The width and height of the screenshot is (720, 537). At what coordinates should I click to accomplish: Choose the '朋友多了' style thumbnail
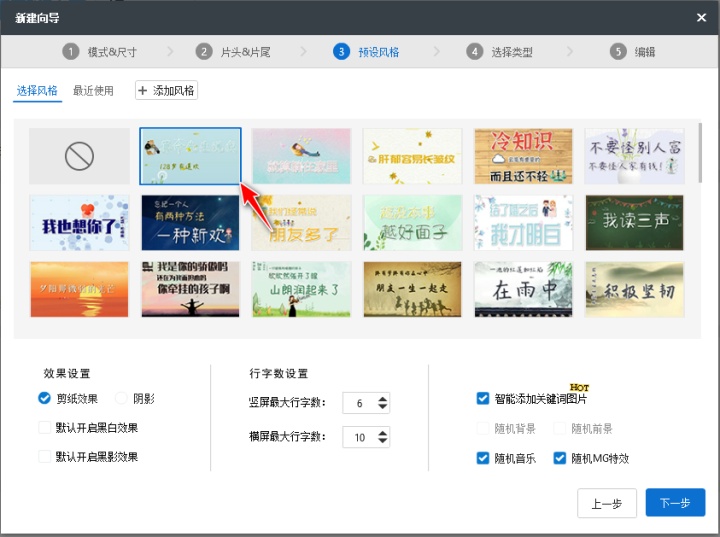pyautogui.click(x=301, y=223)
